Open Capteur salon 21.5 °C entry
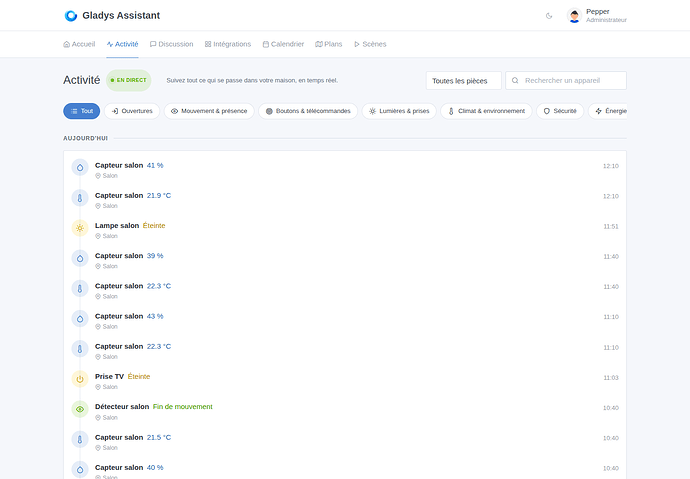Image resolution: width=690 pixels, height=479 pixels. pos(345,442)
